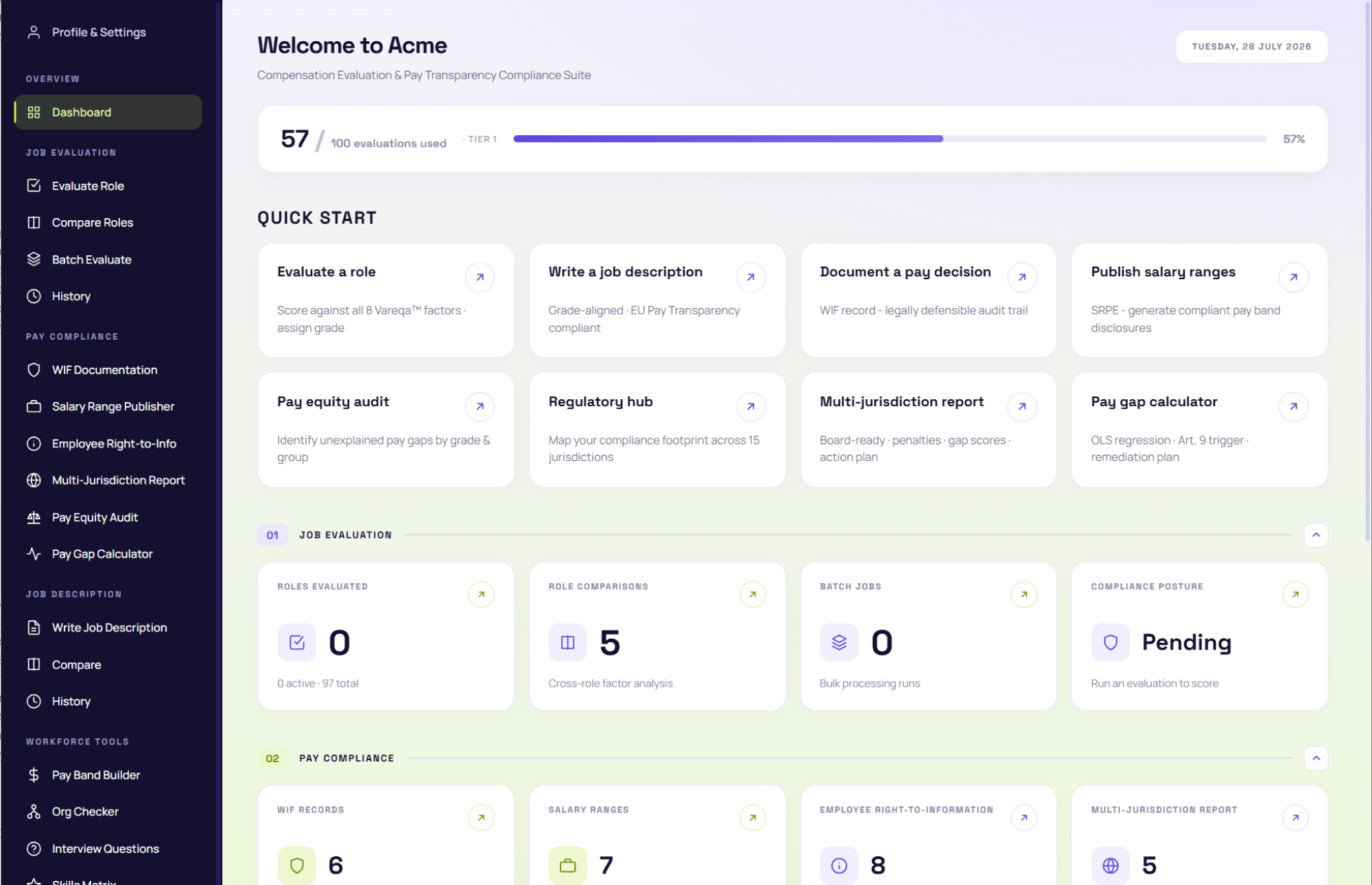Open arrow on Publish salary ranges card

[1294, 277]
